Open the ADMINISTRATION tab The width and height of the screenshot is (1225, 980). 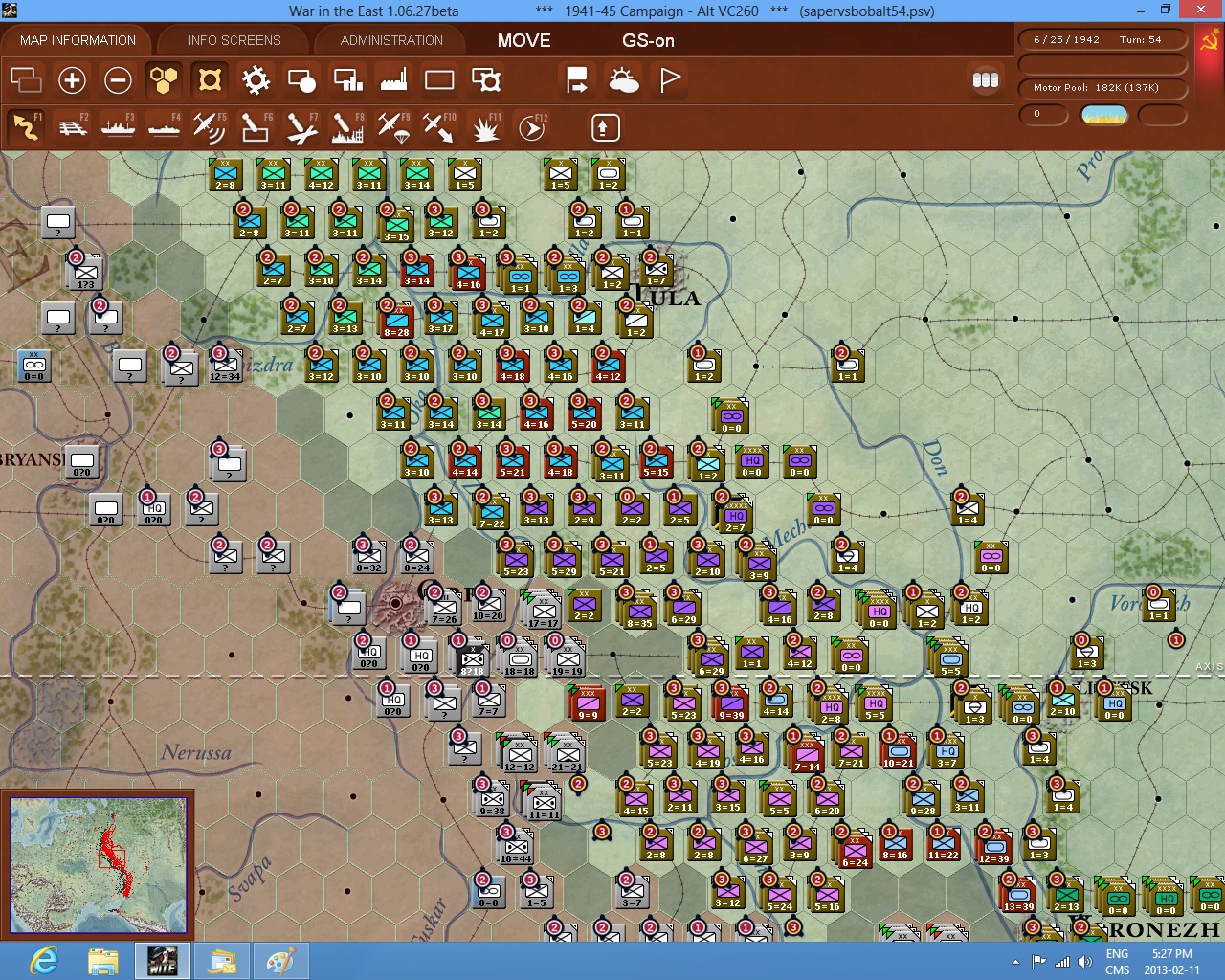tap(391, 40)
